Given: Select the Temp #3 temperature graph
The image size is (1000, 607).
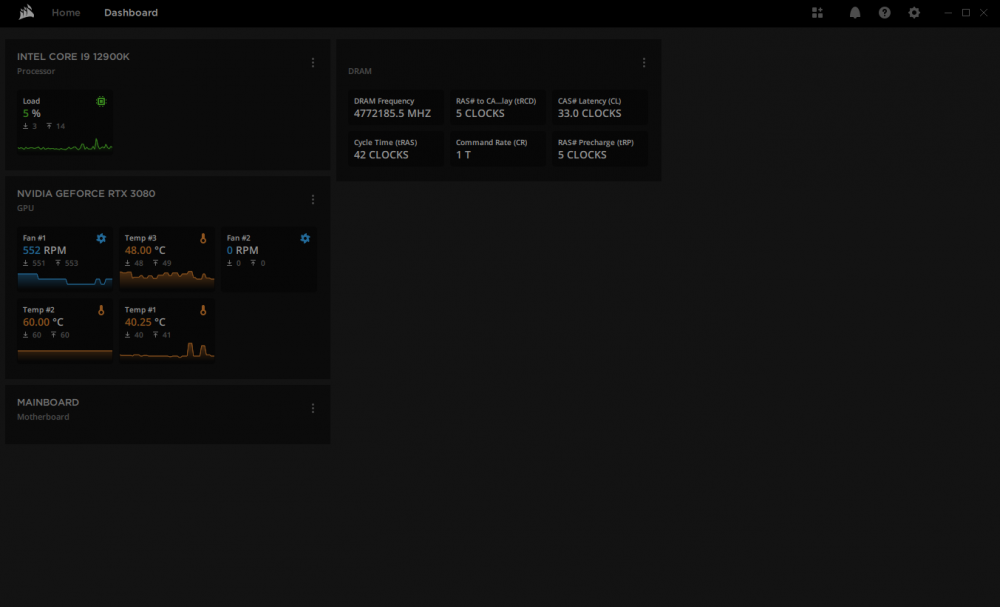Looking at the screenshot, I should 167,279.
